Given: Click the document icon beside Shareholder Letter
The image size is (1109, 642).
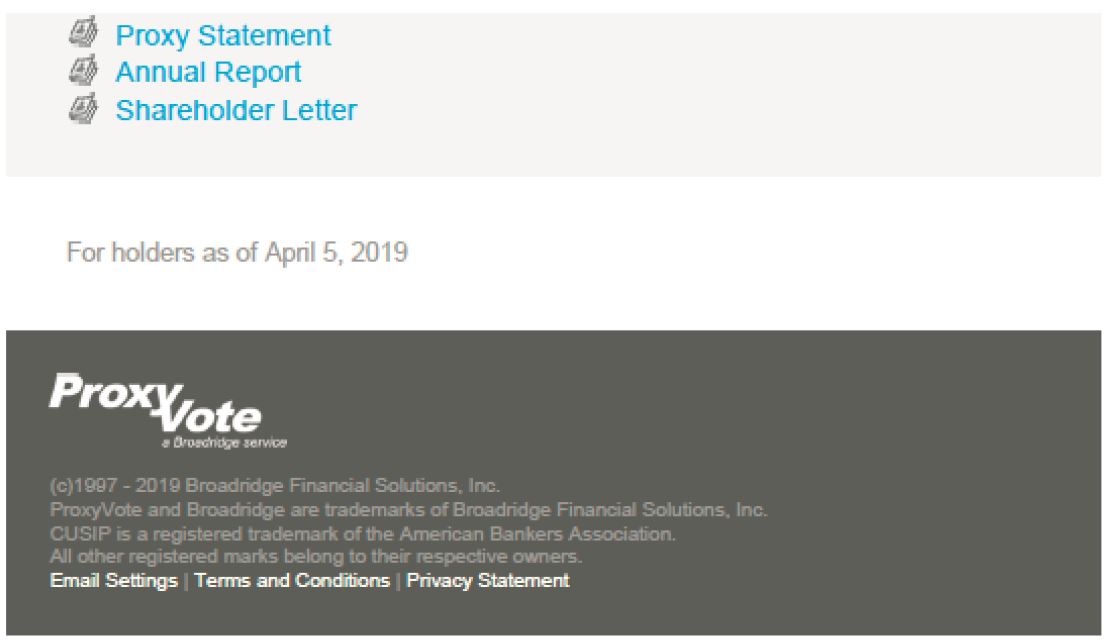Looking at the screenshot, I should pos(83,108).
